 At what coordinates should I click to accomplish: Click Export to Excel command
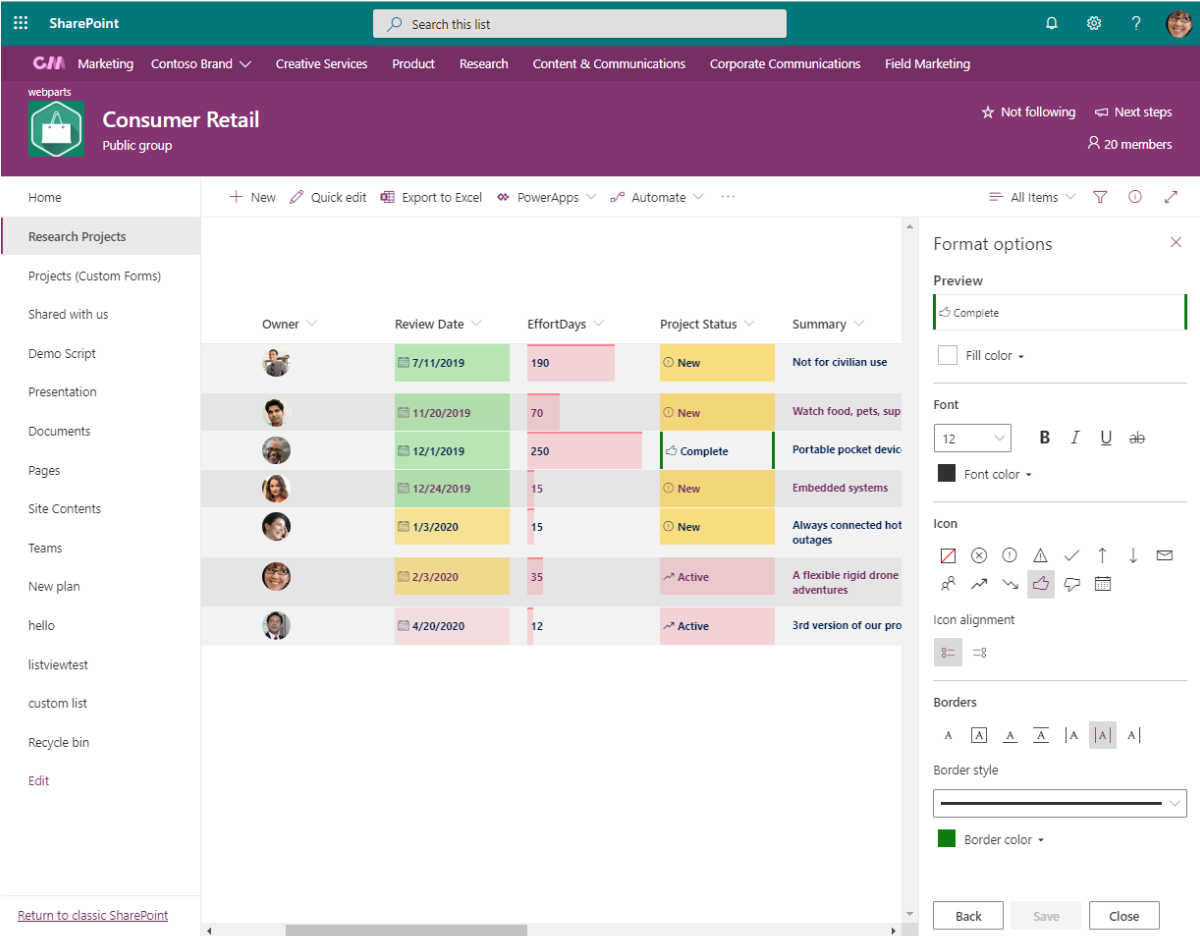click(x=431, y=197)
